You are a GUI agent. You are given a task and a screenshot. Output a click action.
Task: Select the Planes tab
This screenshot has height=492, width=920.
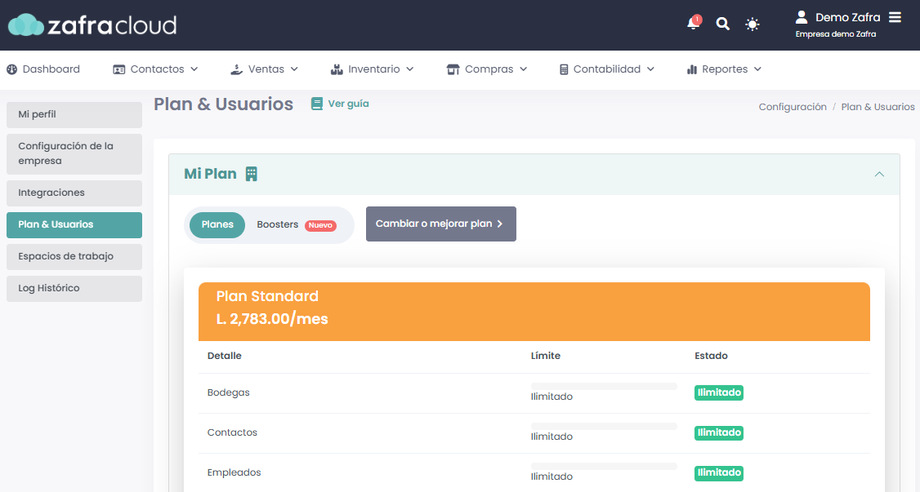pos(217,225)
